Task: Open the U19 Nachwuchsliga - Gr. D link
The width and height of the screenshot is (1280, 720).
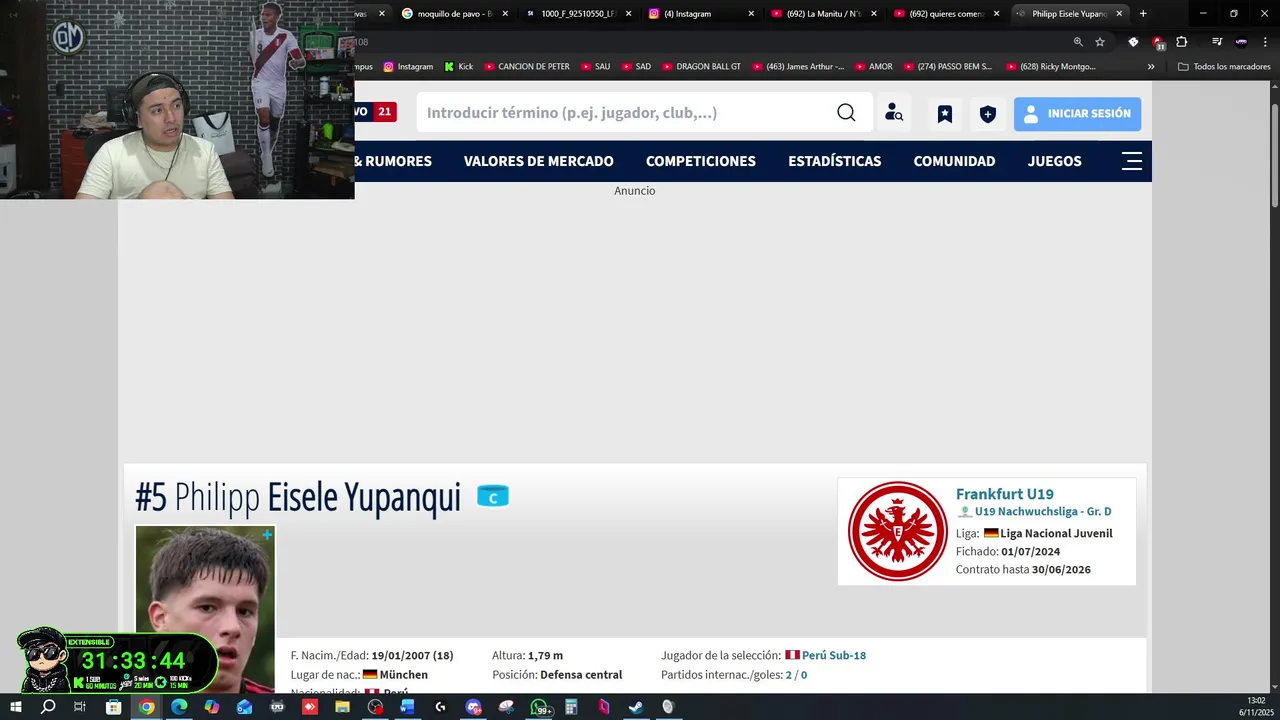Action: click(x=1043, y=512)
